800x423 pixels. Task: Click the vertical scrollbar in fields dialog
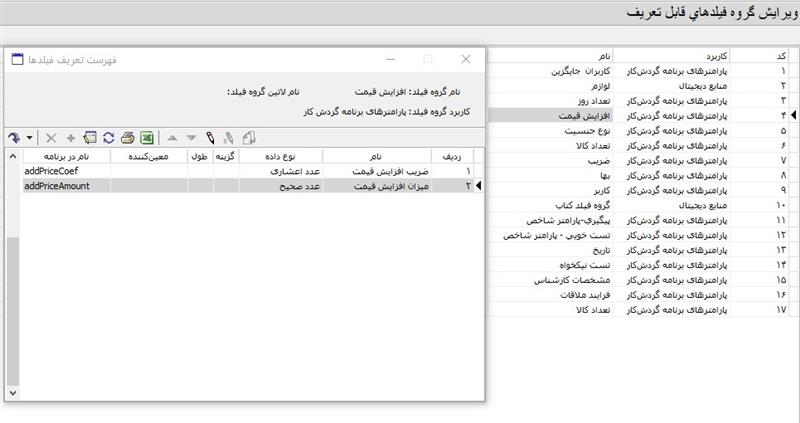(x=12, y=300)
